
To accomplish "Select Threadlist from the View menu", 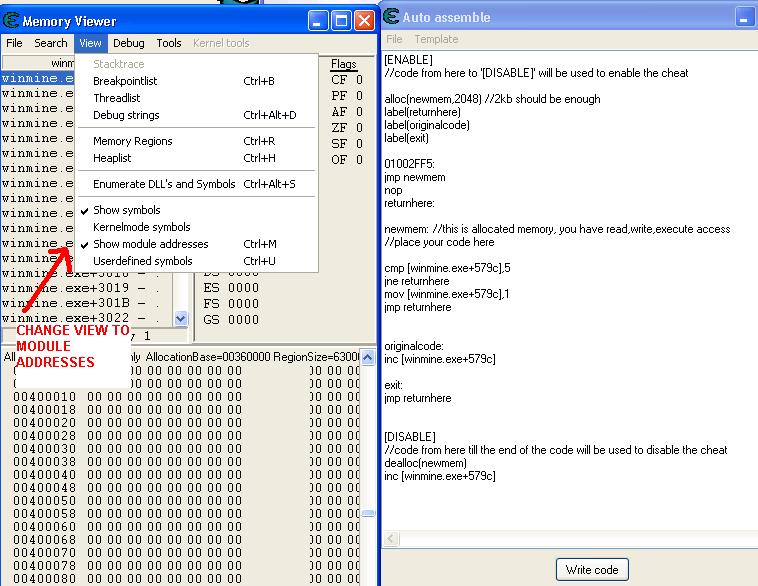I will 197,98.
